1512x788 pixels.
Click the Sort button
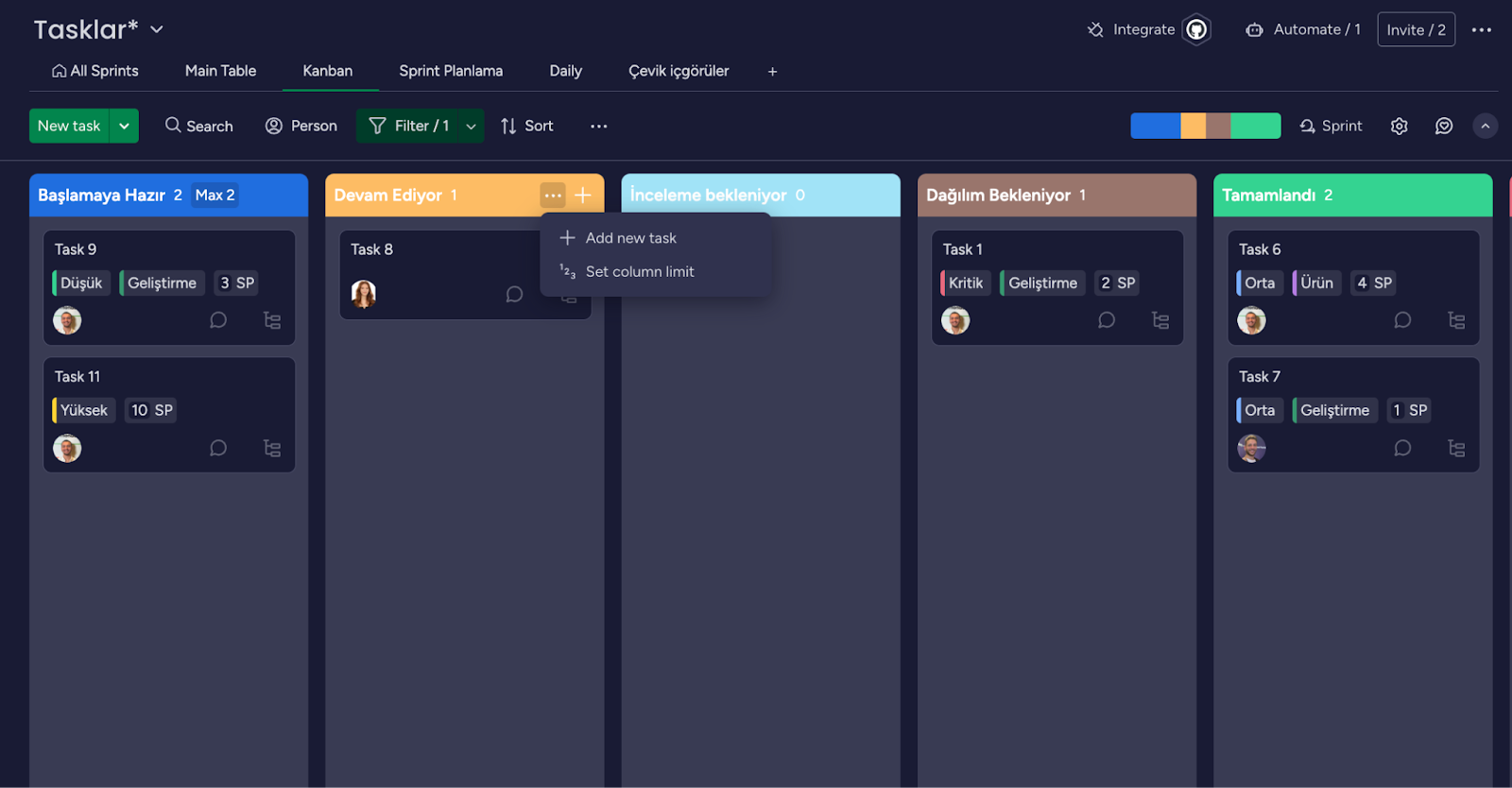(527, 127)
